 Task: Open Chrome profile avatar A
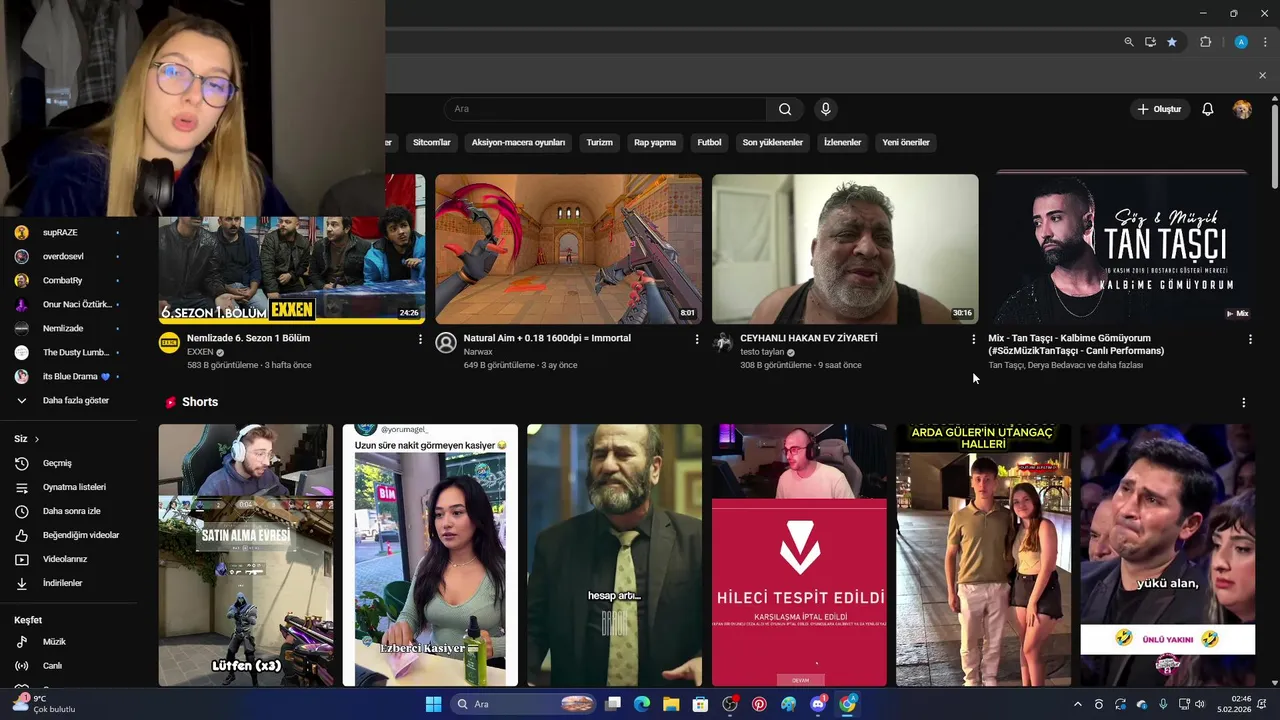[1241, 42]
